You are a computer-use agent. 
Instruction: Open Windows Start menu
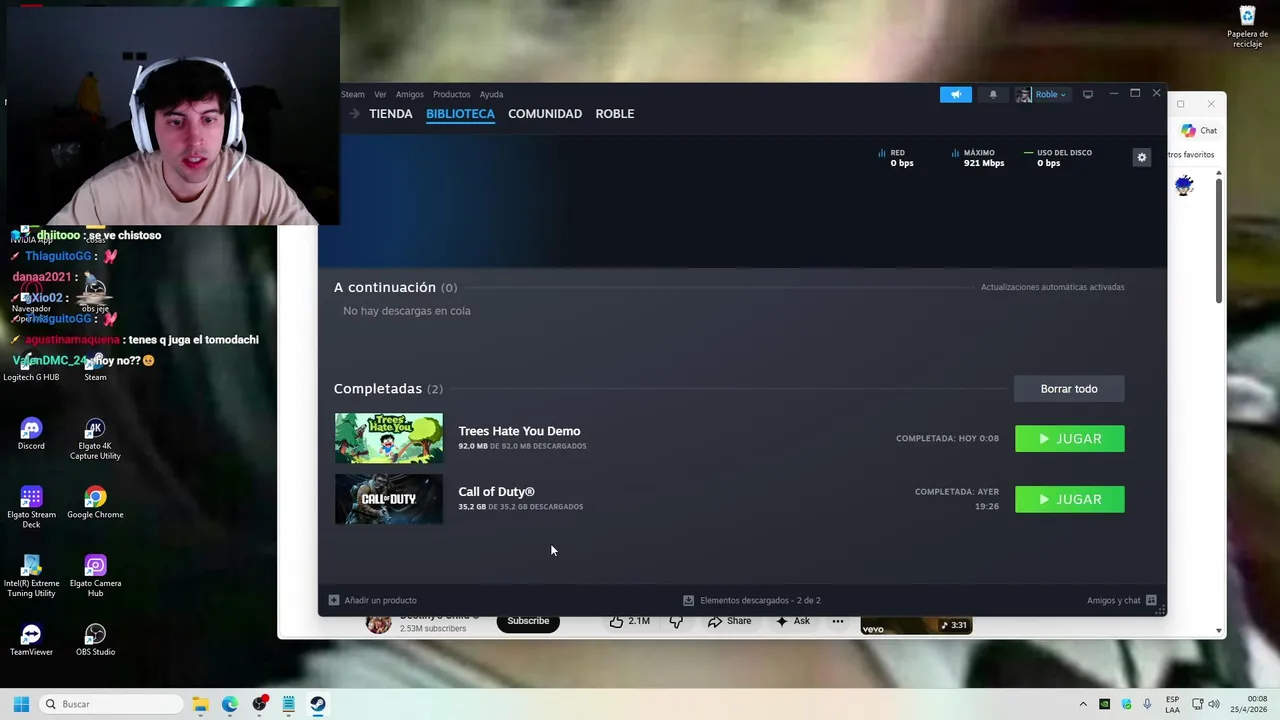point(21,704)
